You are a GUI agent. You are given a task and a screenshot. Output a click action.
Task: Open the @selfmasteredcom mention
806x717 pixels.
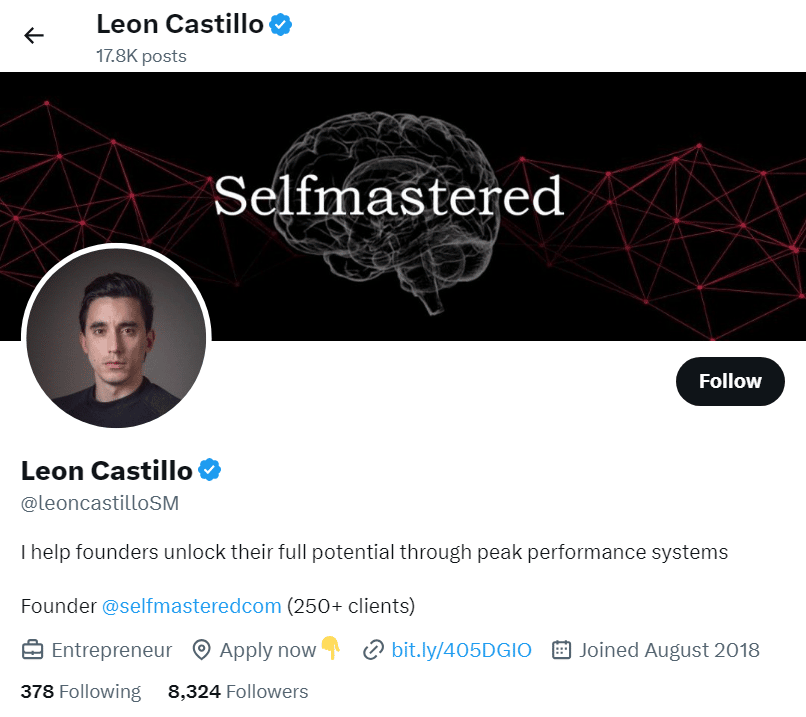(x=192, y=606)
